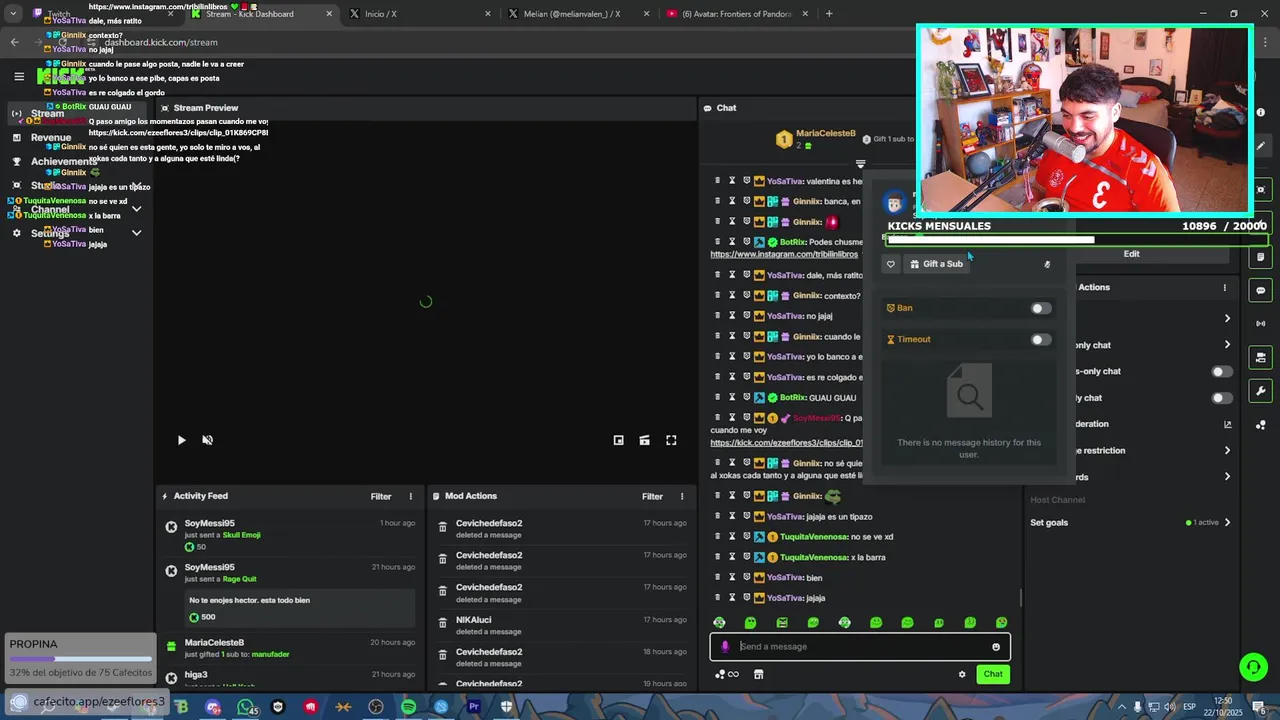Click the note icon in right strip
This screenshot has height=720, width=1280.
tap(1261, 257)
